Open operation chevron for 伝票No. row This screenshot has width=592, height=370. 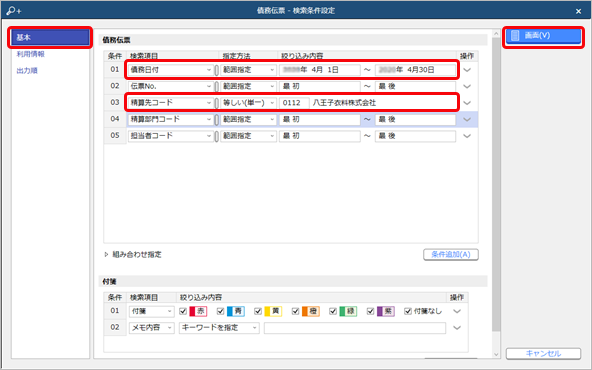pyautogui.click(x=467, y=86)
